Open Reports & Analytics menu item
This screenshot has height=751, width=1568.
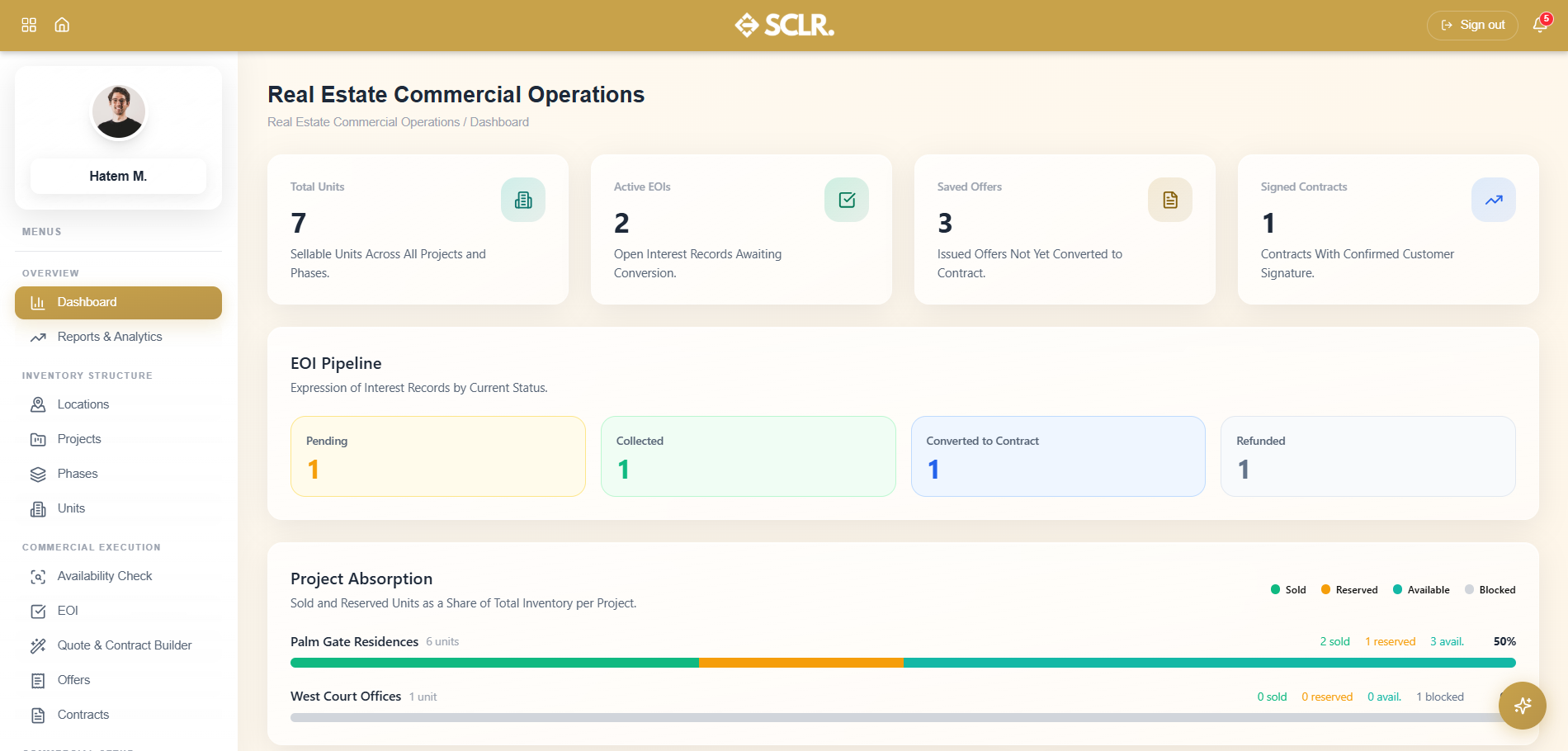pos(118,337)
